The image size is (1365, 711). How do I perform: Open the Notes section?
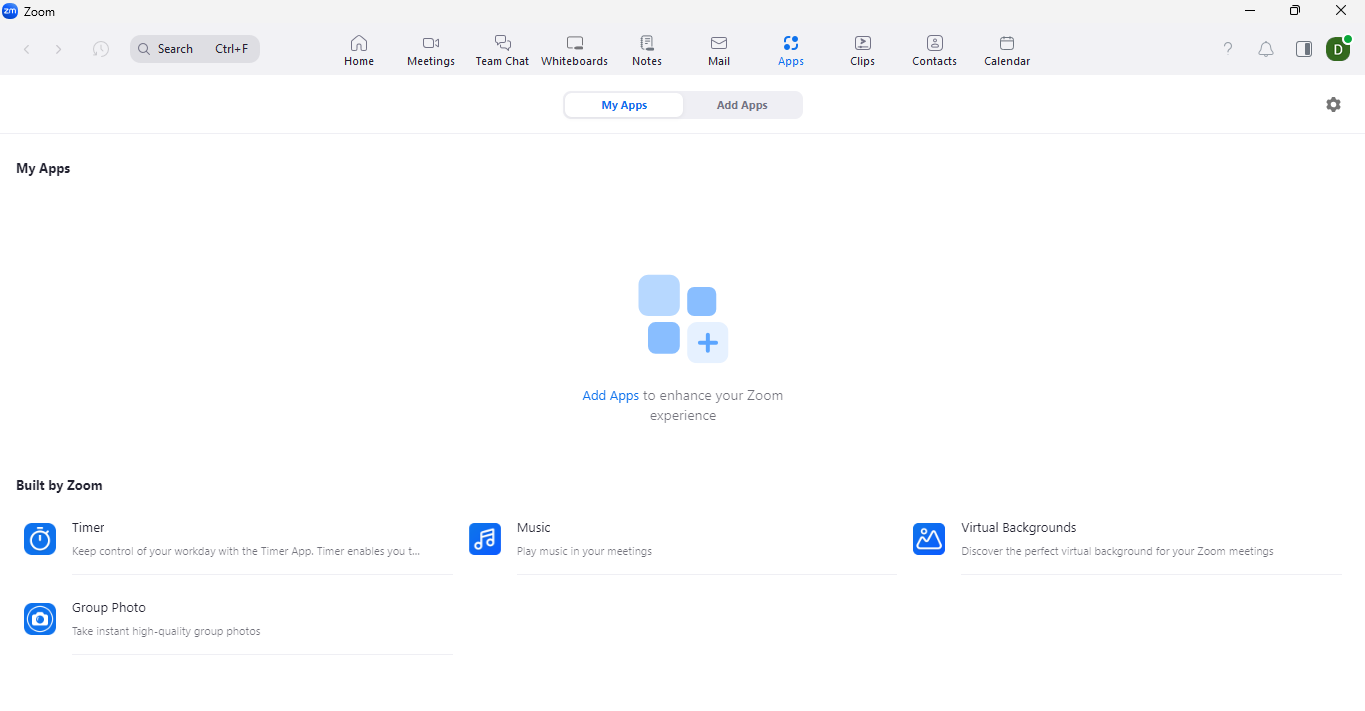[x=647, y=50]
